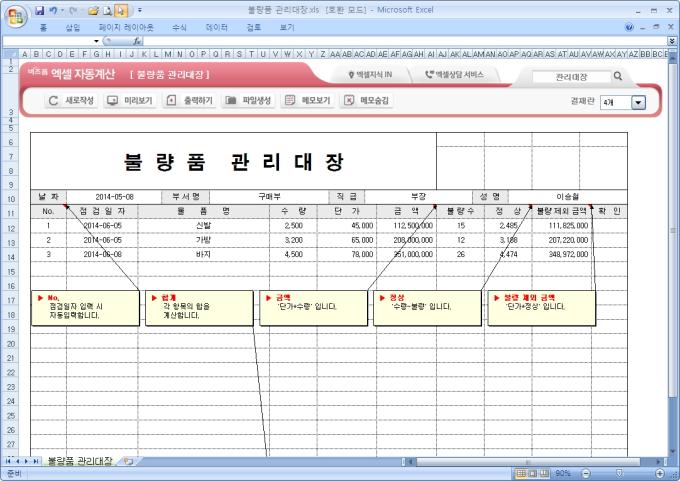
Task: Open the Customize Quick Access Toolbar dropdown
Action: click(140, 10)
